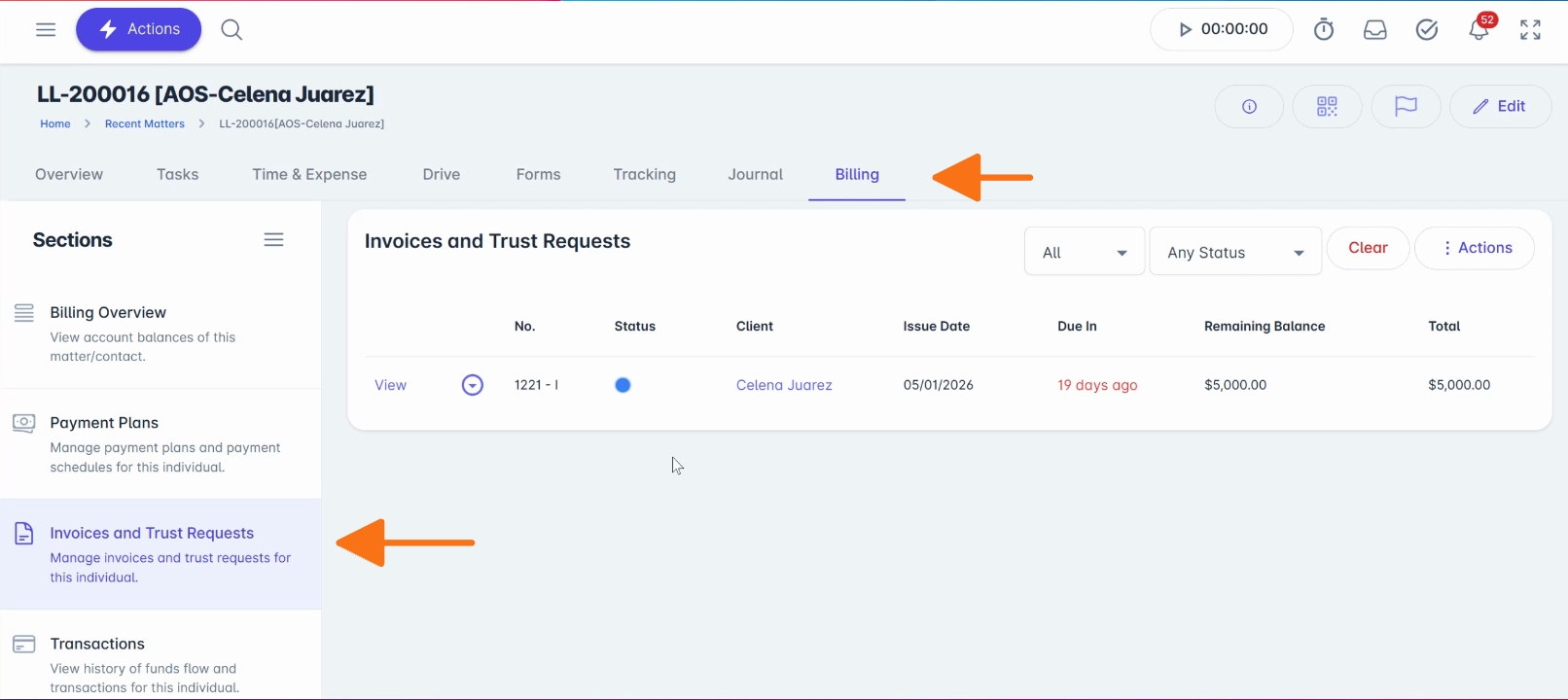
Task: Open notifications bell with 52 badge
Action: point(1479,29)
